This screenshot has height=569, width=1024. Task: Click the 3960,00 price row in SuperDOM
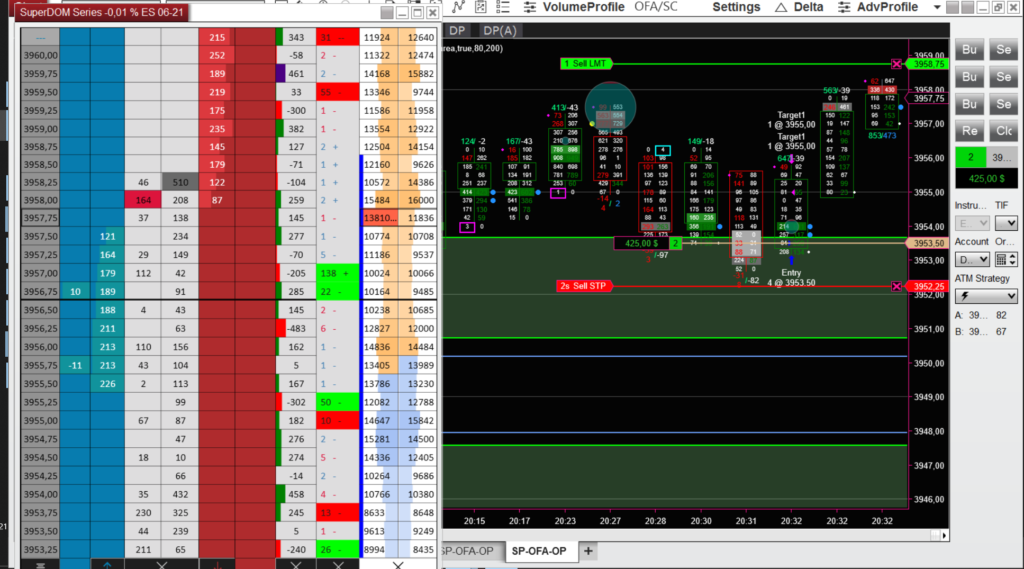40,56
